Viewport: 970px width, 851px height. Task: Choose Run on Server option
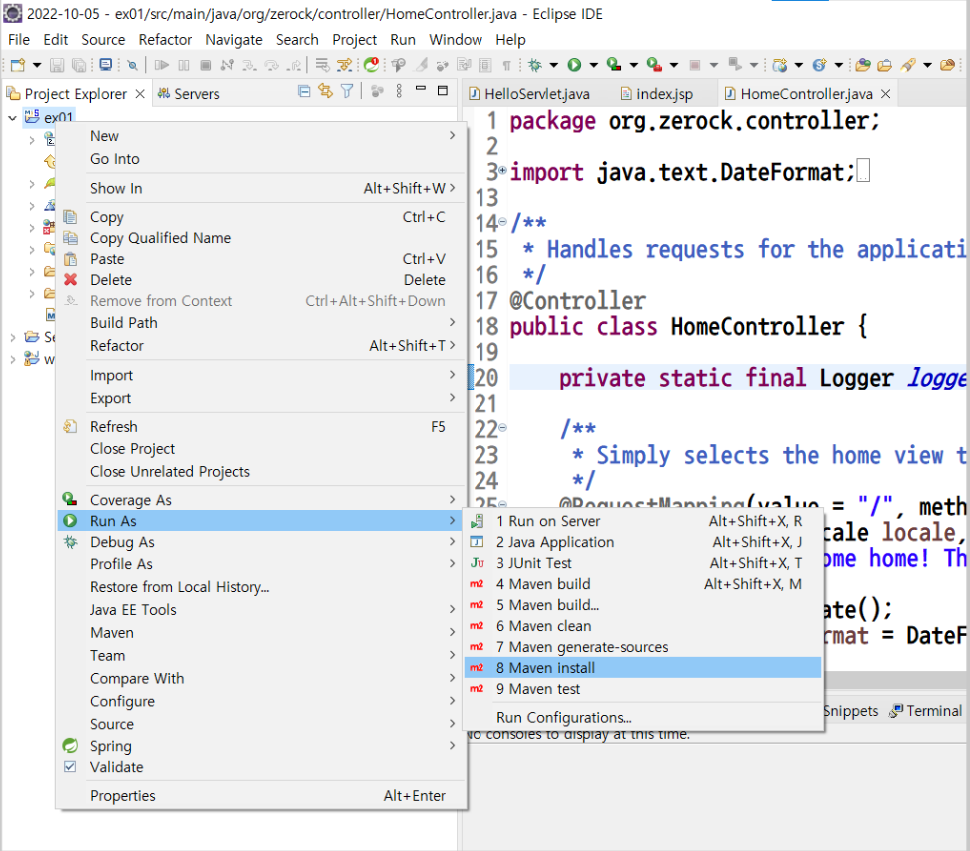click(x=643, y=521)
